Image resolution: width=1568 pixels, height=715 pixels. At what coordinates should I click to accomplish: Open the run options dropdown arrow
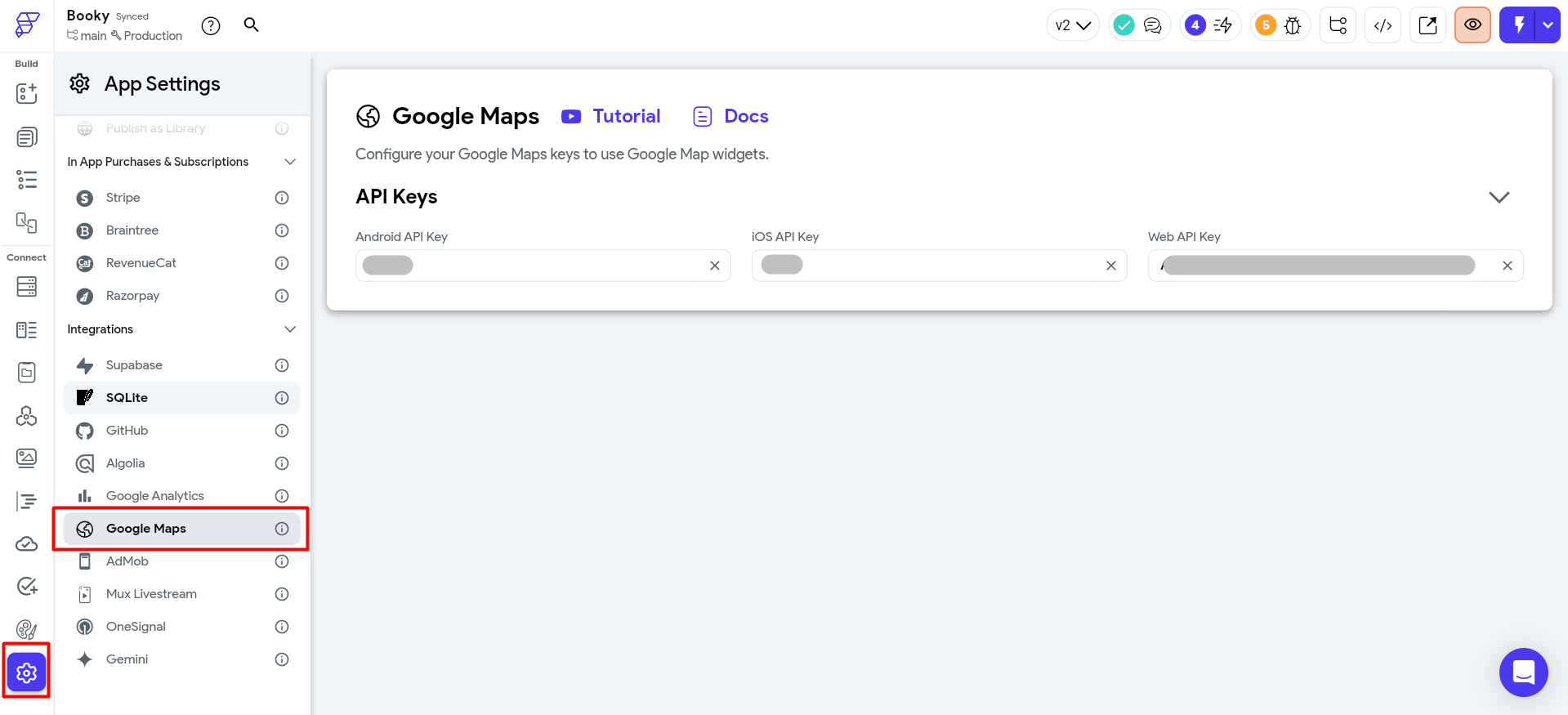pyautogui.click(x=1548, y=25)
